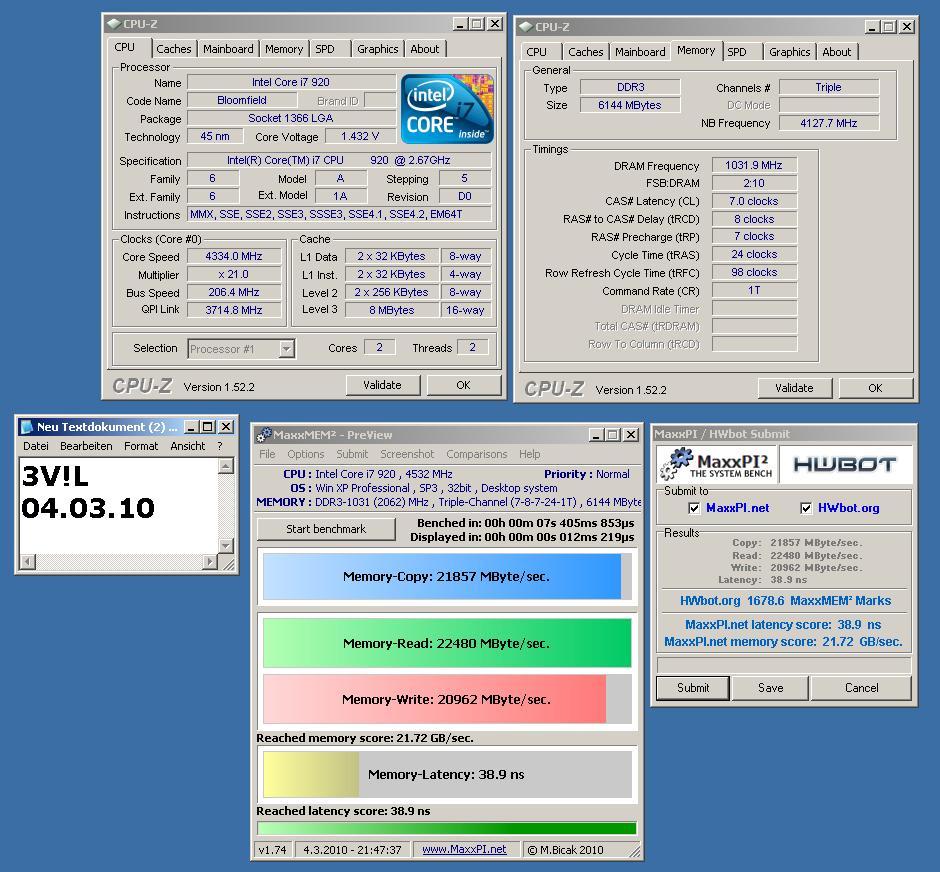Click the Intel Core i7 inside logo
Screen dimensions: 940x872
[x=447, y=108]
